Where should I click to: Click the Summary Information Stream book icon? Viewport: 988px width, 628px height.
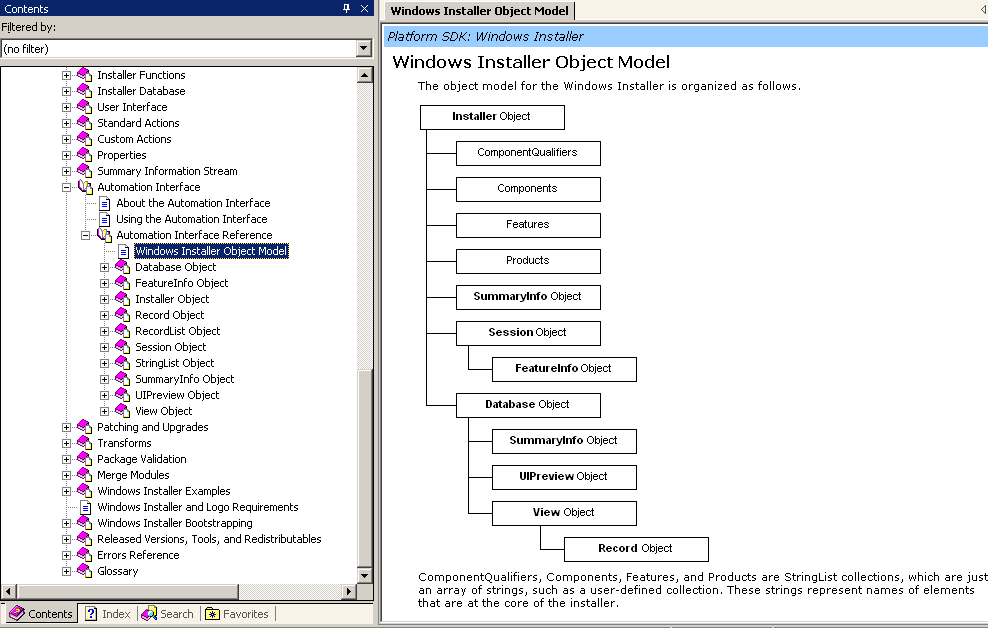[84, 171]
